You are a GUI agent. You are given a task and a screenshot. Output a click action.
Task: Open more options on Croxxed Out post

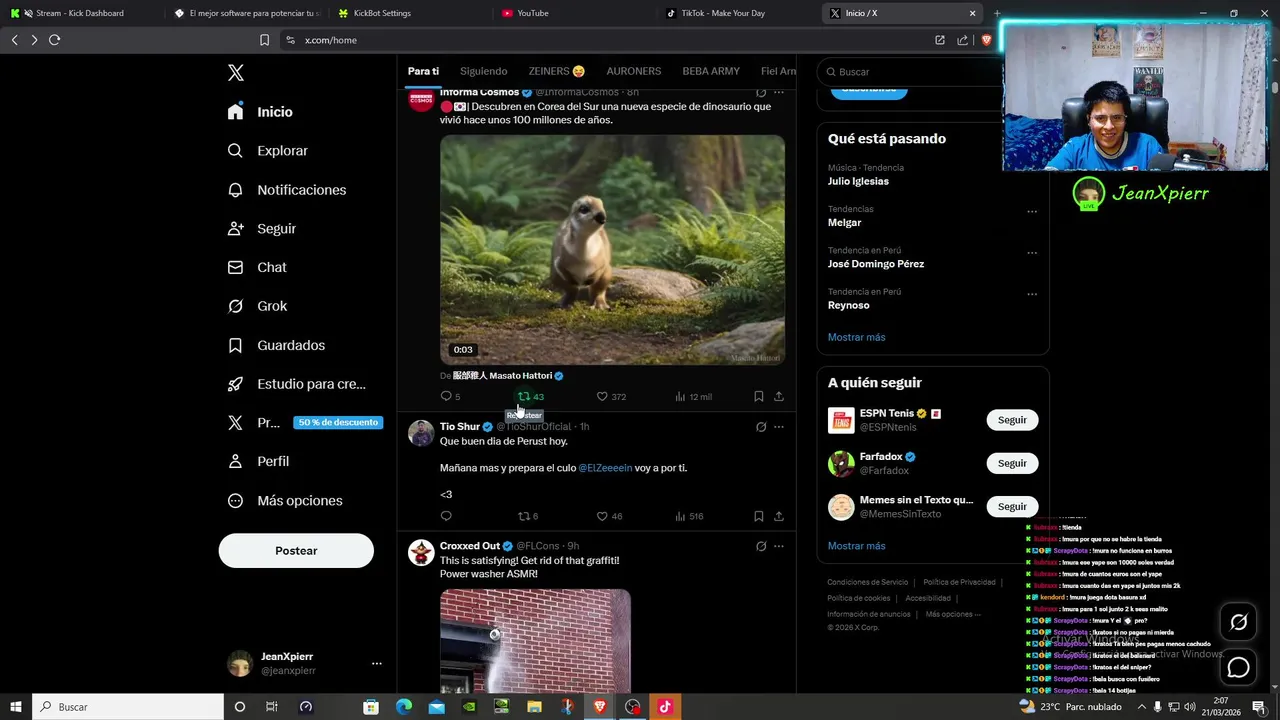tap(779, 546)
